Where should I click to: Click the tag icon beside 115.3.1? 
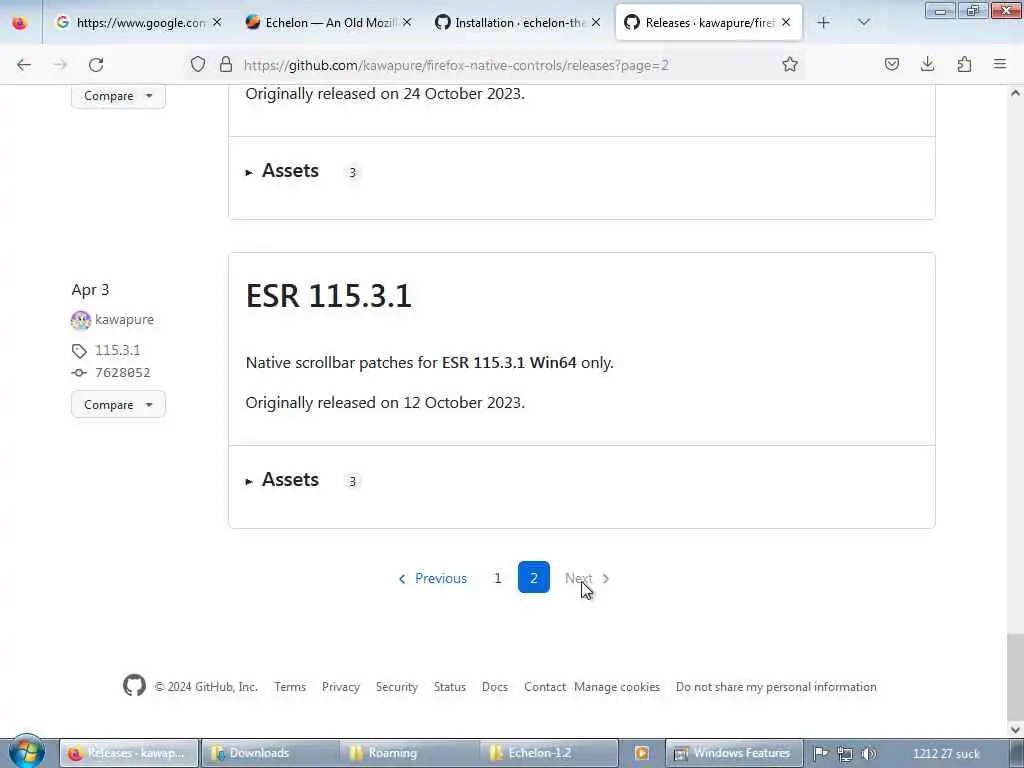pos(79,351)
